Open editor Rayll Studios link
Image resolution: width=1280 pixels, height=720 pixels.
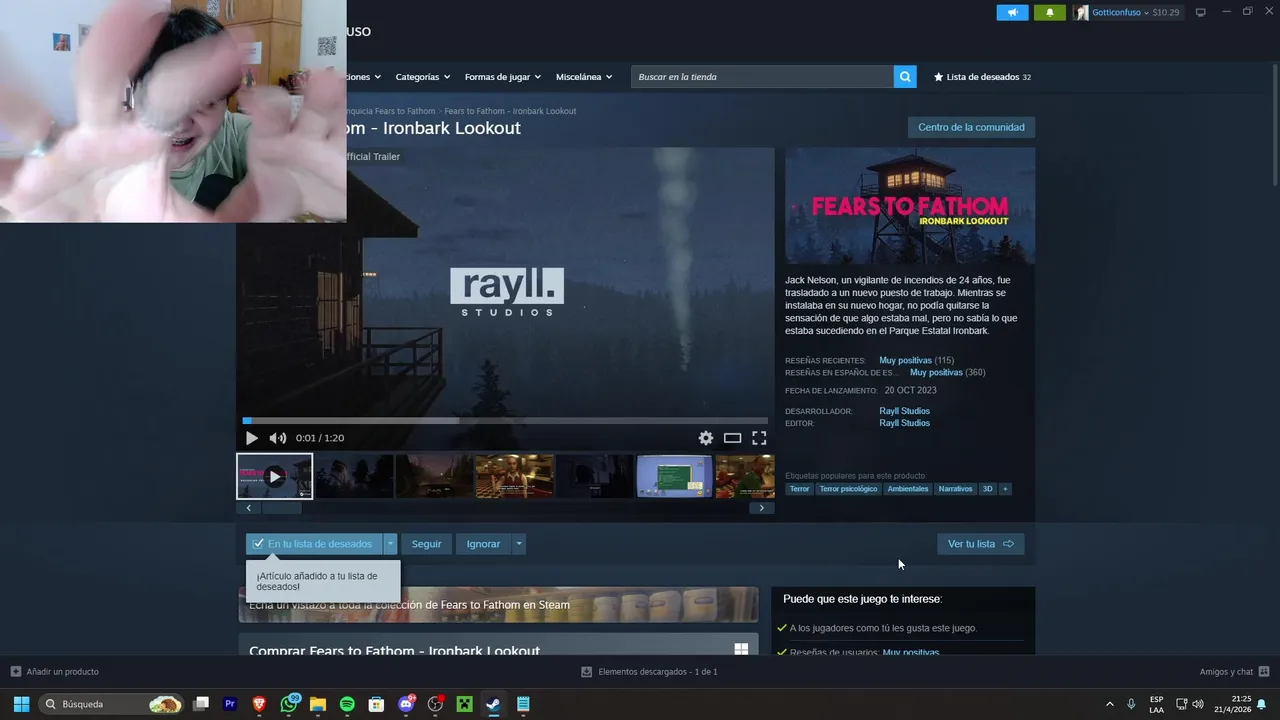(x=904, y=423)
